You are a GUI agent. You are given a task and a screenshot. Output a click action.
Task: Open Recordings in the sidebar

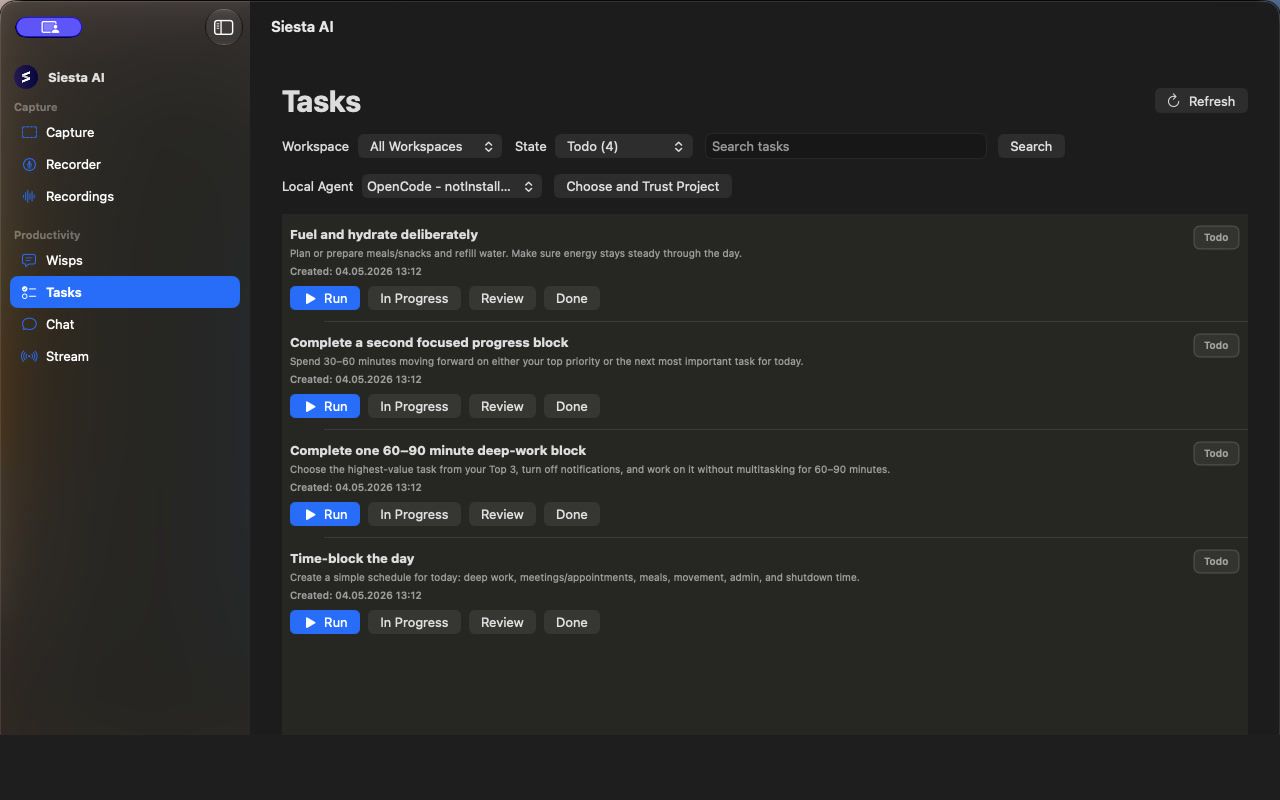[125, 196]
